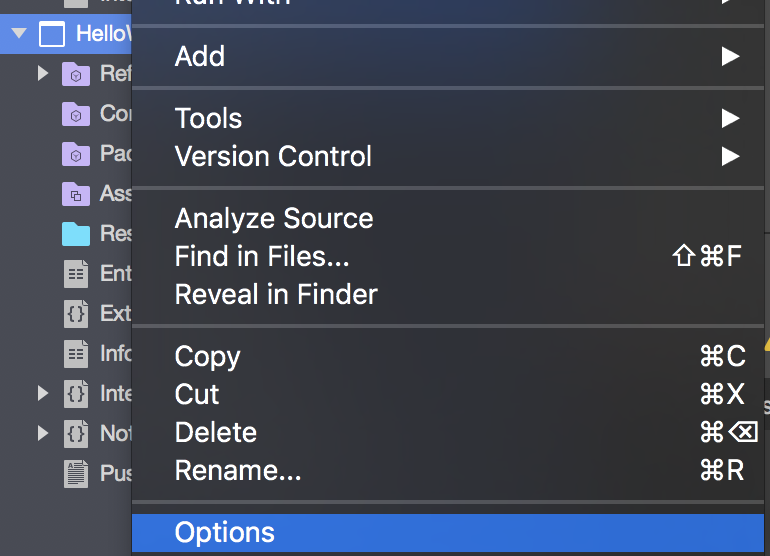The height and width of the screenshot is (556, 770).
Task: Expand the "Not" item disclosure triangle
Action: (x=42, y=433)
